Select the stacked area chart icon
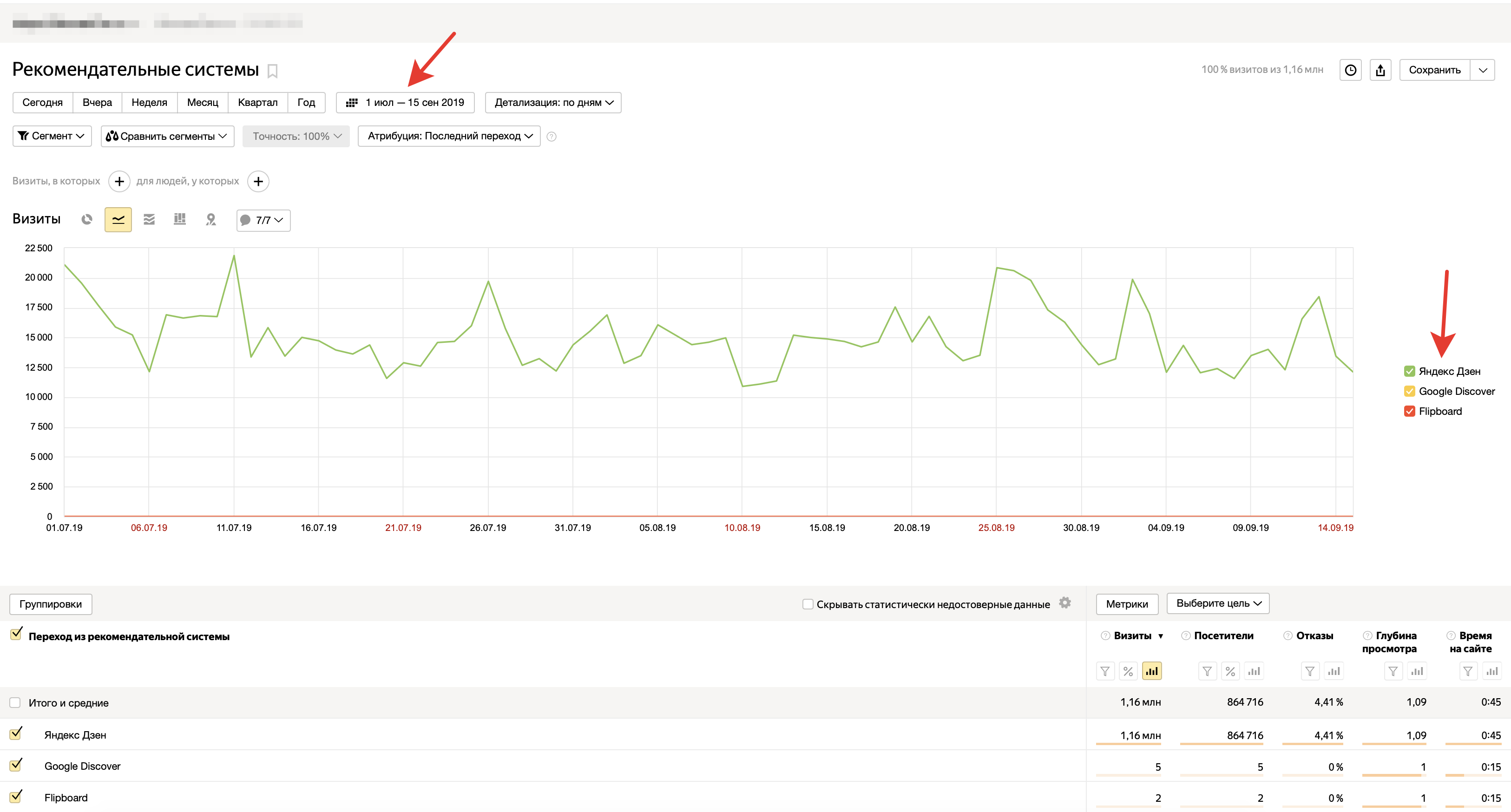 149,219
